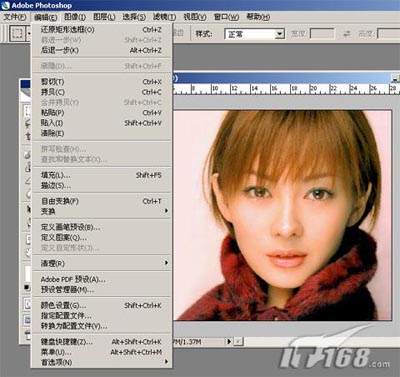This screenshot has width=400, height=377.
Task: Open the 样式 style dropdown set to 正常
Action: pyautogui.click(x=255, y=34)
